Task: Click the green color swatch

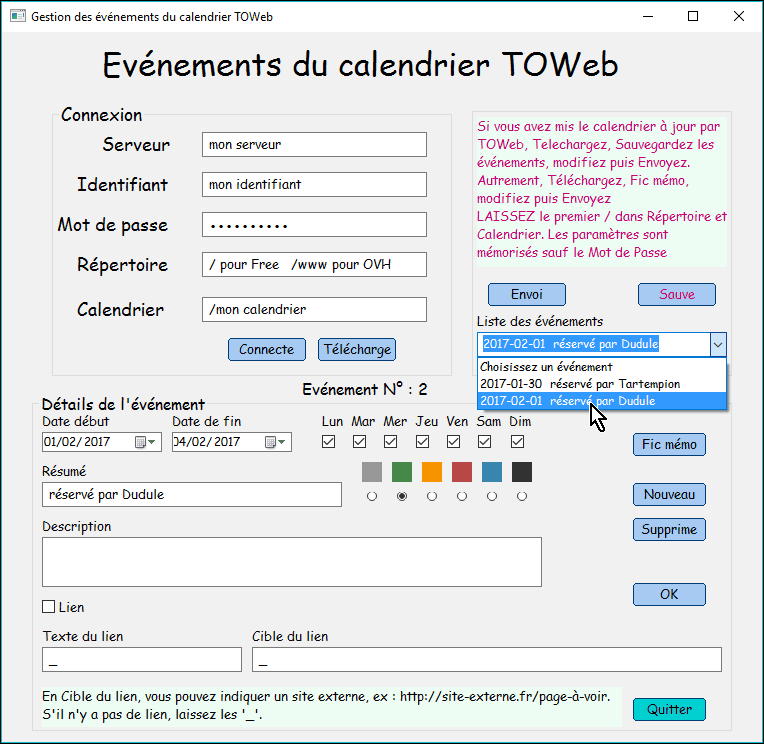Action: tap(402, 472)
